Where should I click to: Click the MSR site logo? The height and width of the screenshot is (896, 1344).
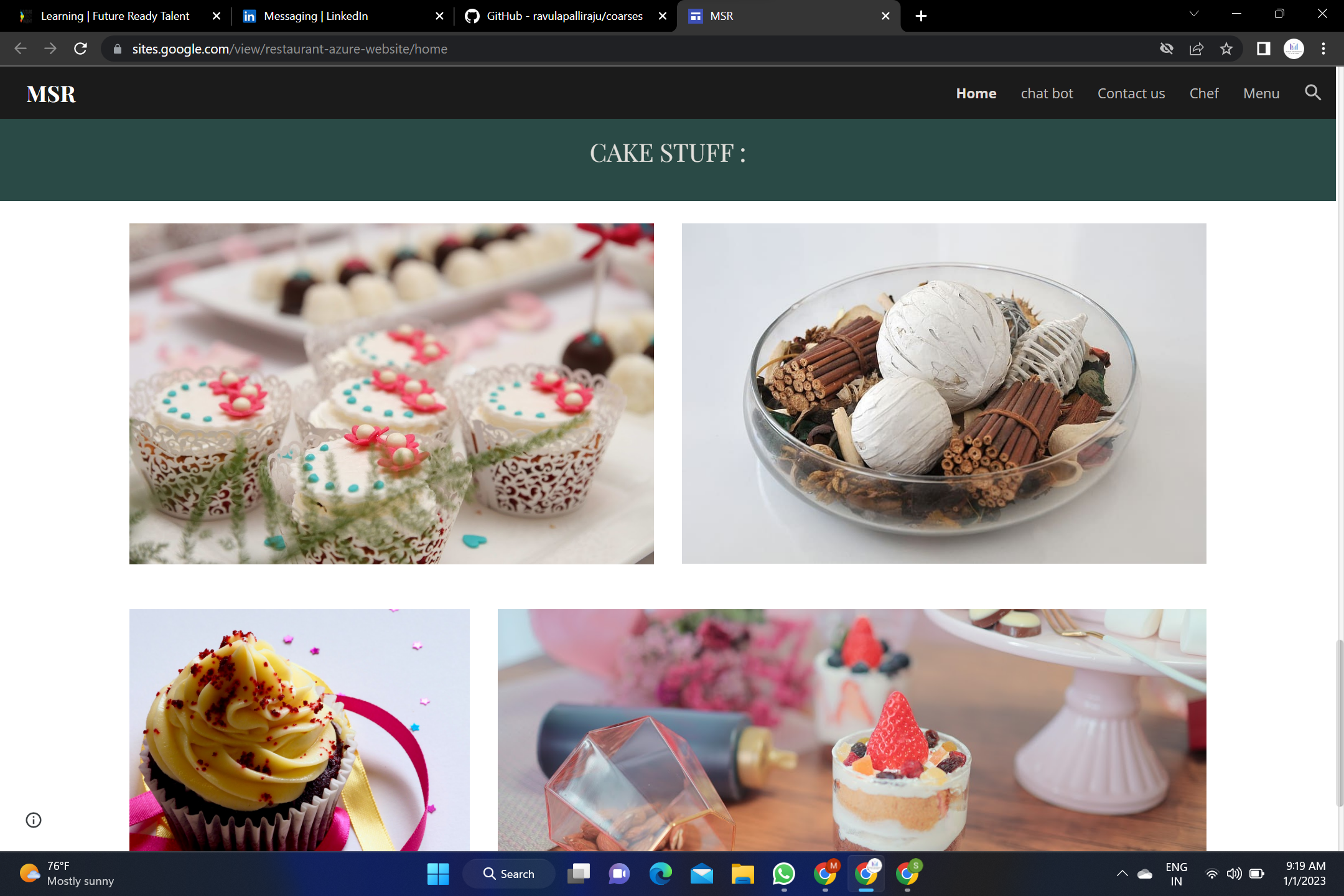point(51,94)
